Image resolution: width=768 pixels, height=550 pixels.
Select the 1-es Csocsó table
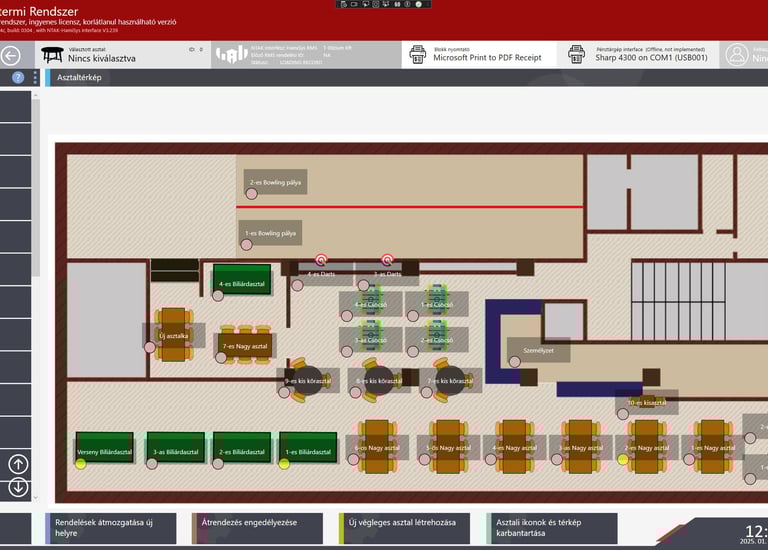437,304
